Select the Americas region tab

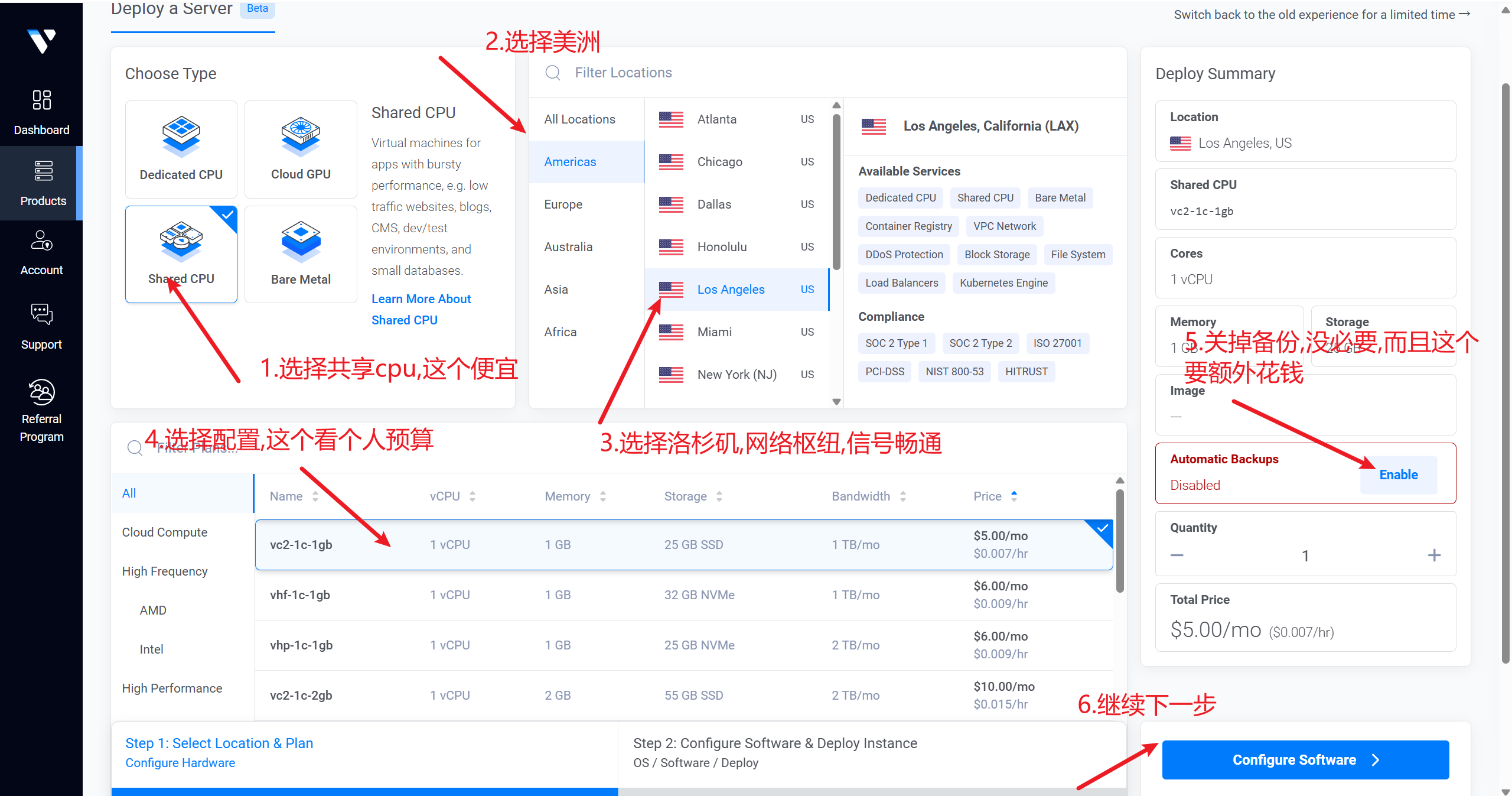pyautogui.click(x=586, y=162)
